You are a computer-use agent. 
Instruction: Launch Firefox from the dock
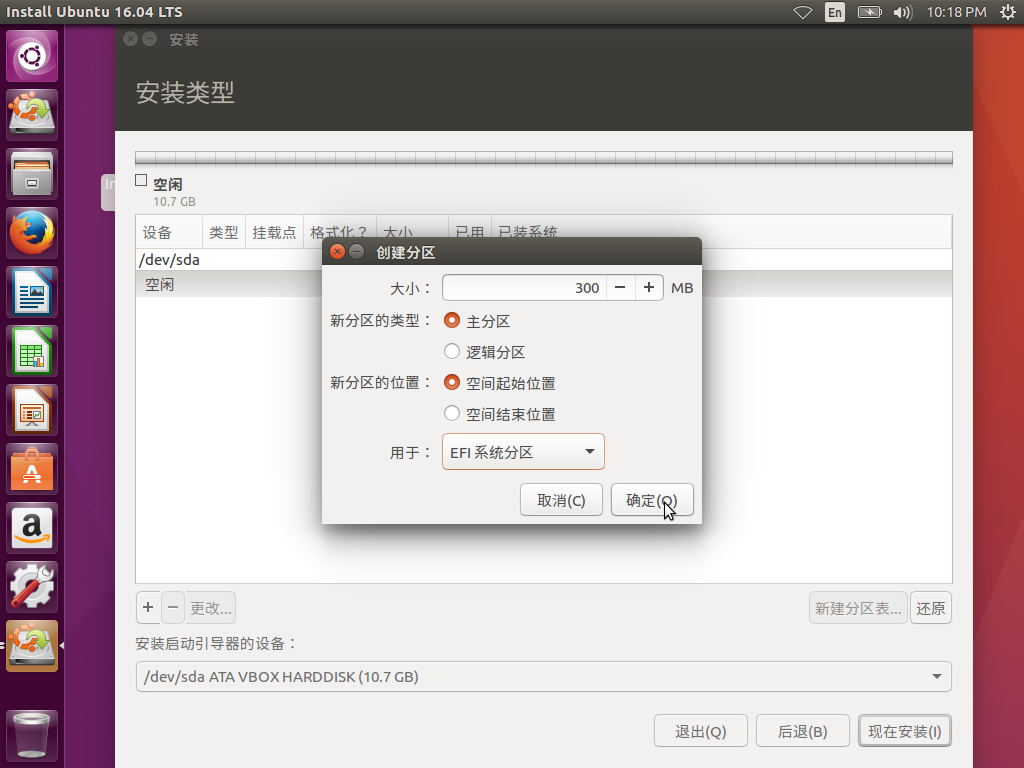(x=32, y=233)
